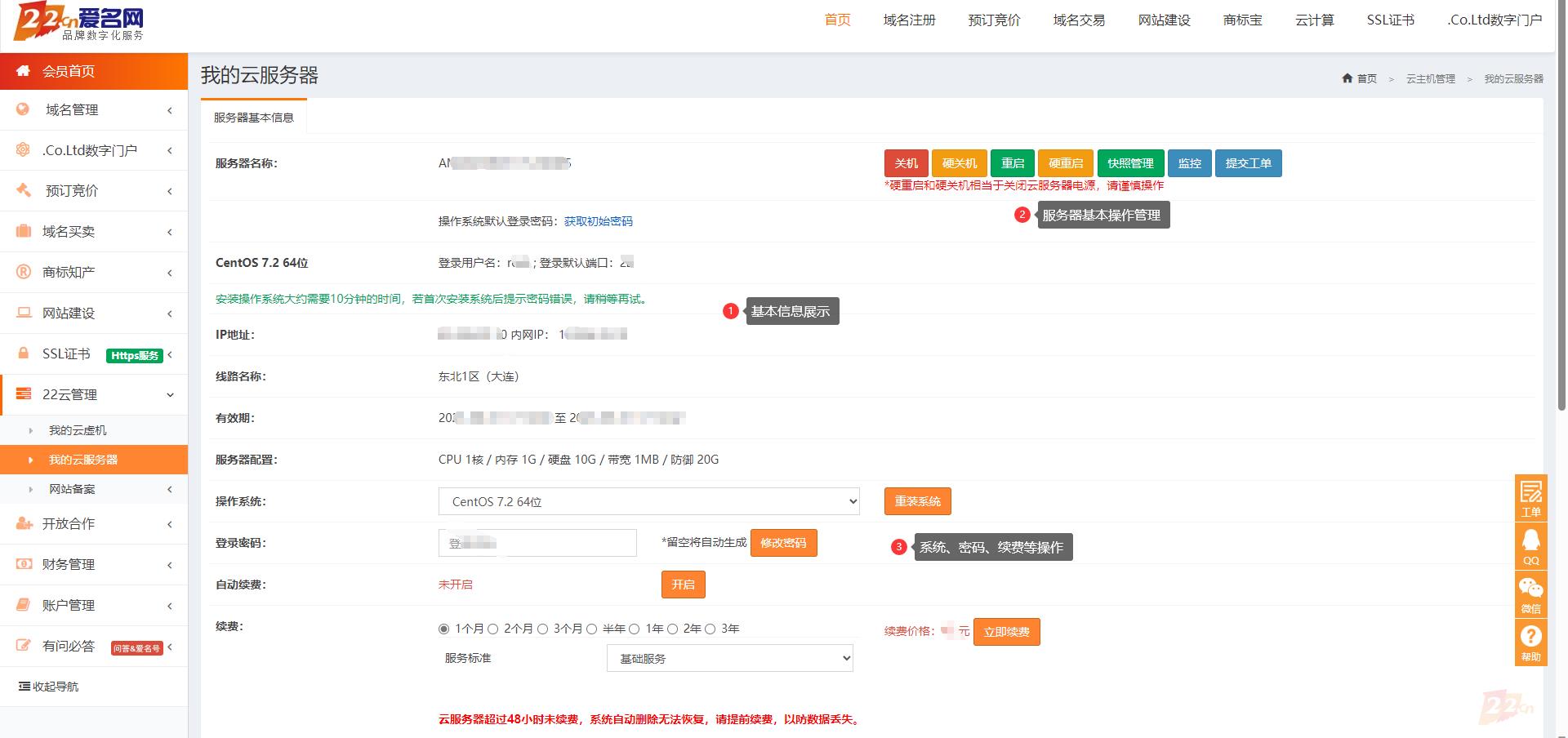Click the 域名管理 sidebar icon
Screen dimensions: 1568x738
[x=23, y=109]
